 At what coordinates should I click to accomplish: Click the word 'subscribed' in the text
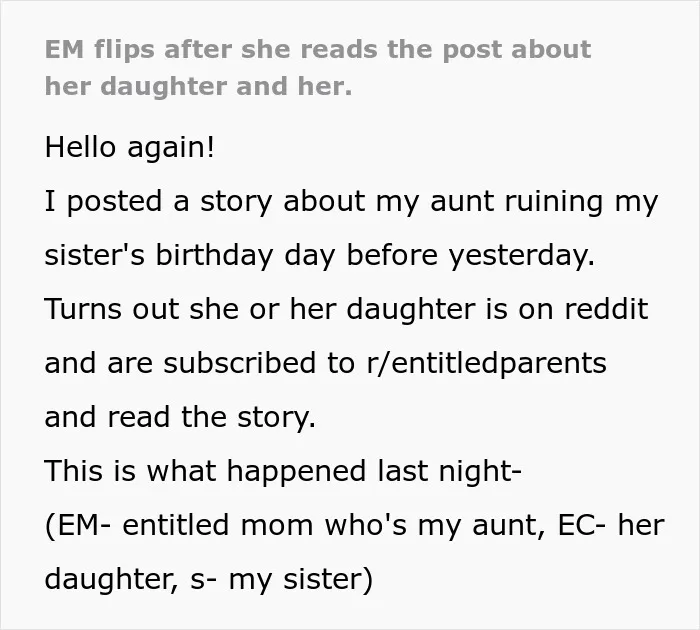click(x=241, y=363)
